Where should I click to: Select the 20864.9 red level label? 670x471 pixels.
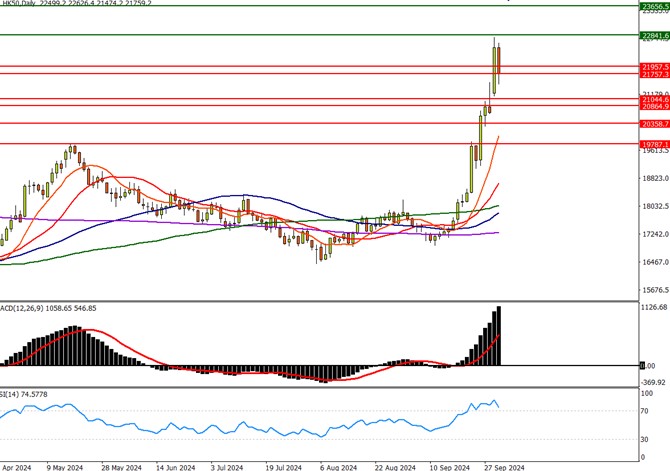(653, 106)
